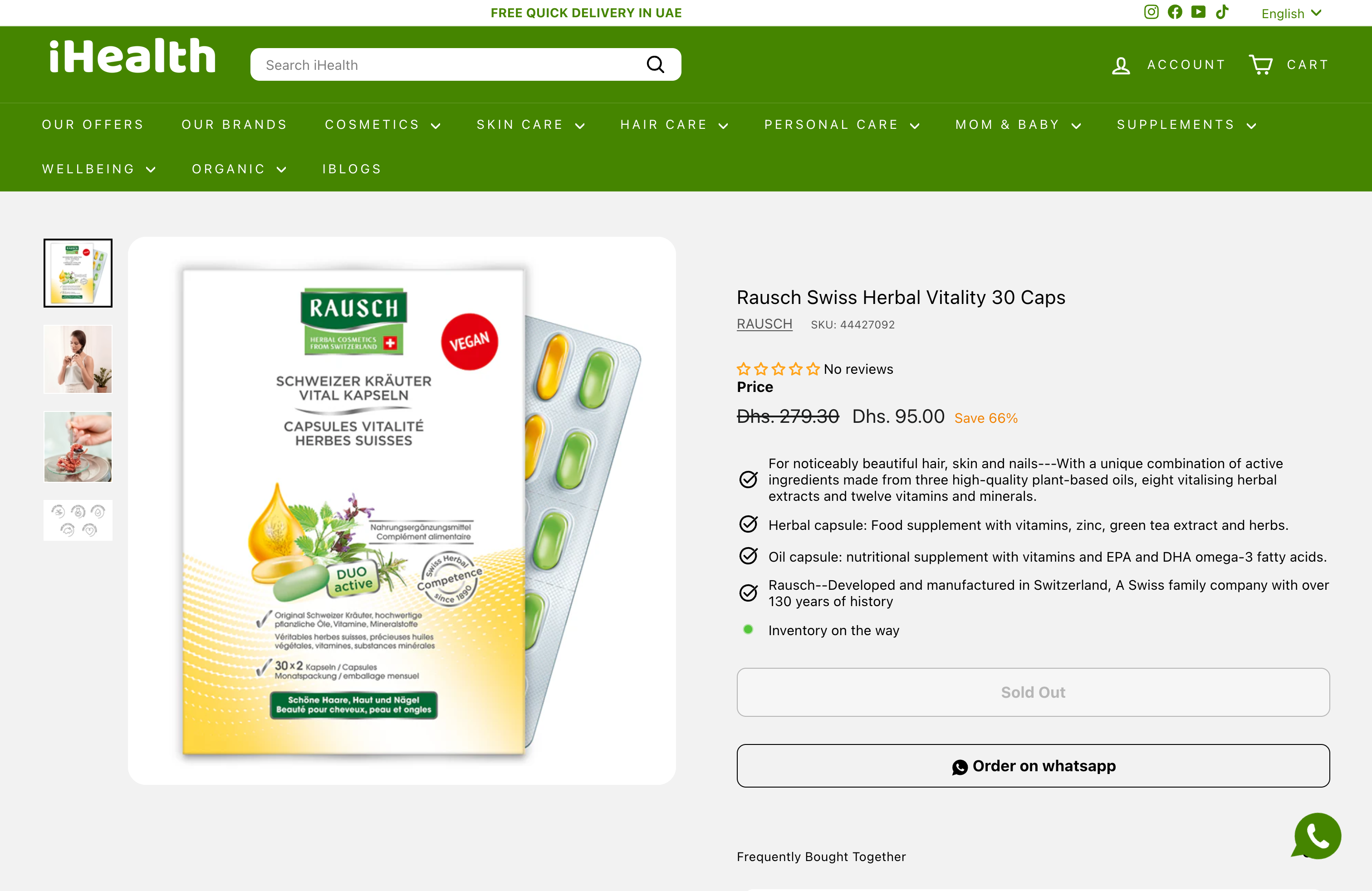Go to the iBlogs menu item
This screenshot has height=891, width=1372.
pos(352,169)
